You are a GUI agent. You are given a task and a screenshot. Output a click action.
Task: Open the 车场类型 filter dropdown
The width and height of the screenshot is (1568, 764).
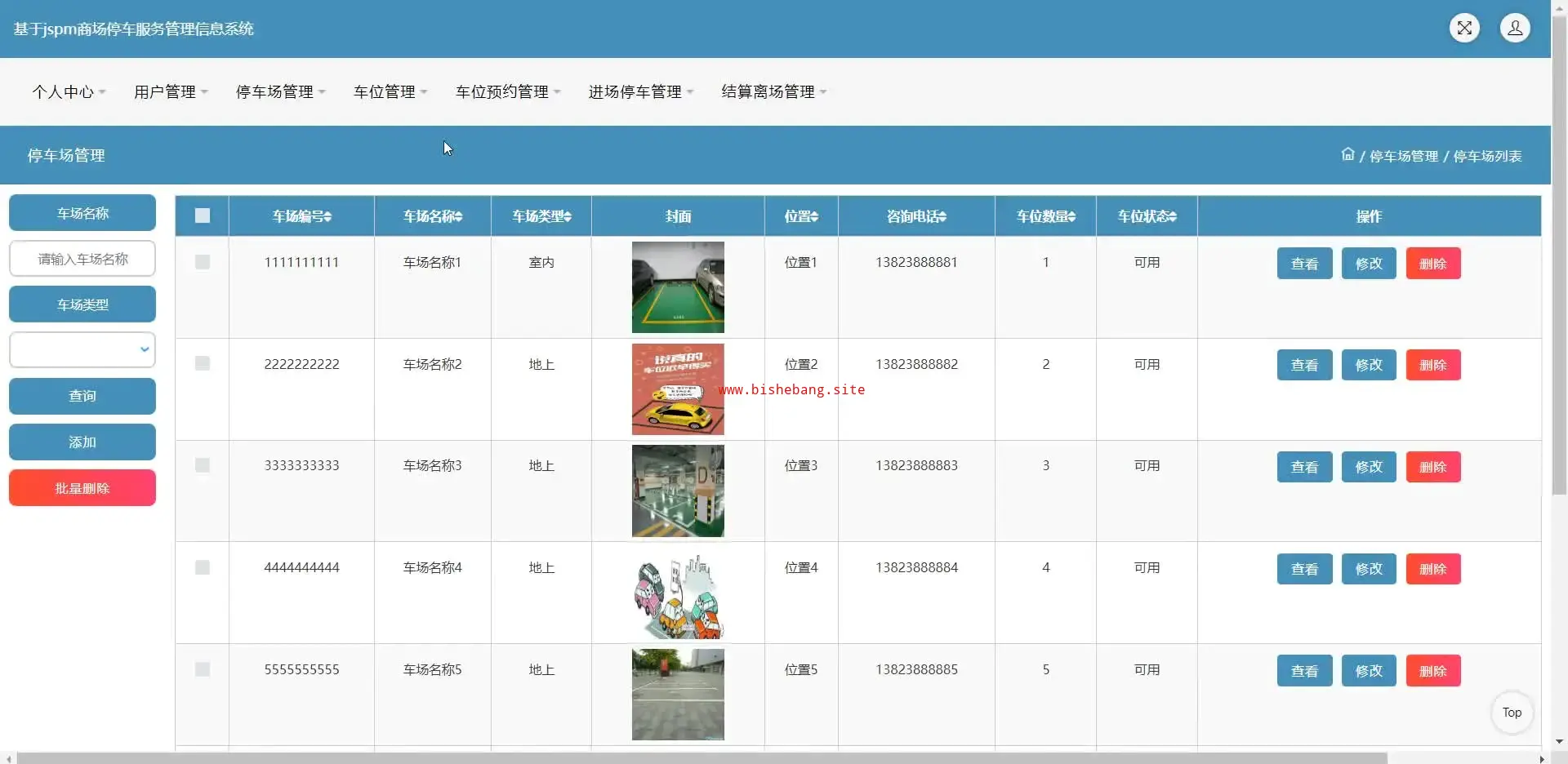tap(82, 349)
